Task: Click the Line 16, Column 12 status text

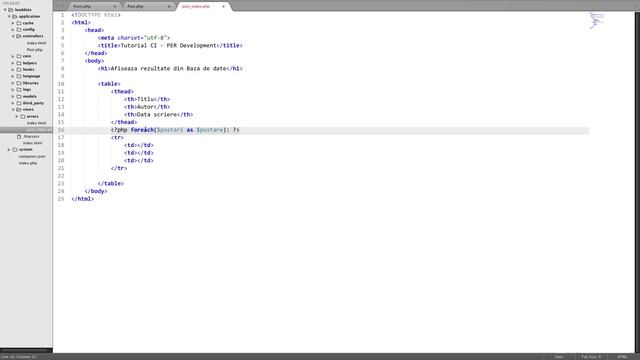Action: click(19, 357)
